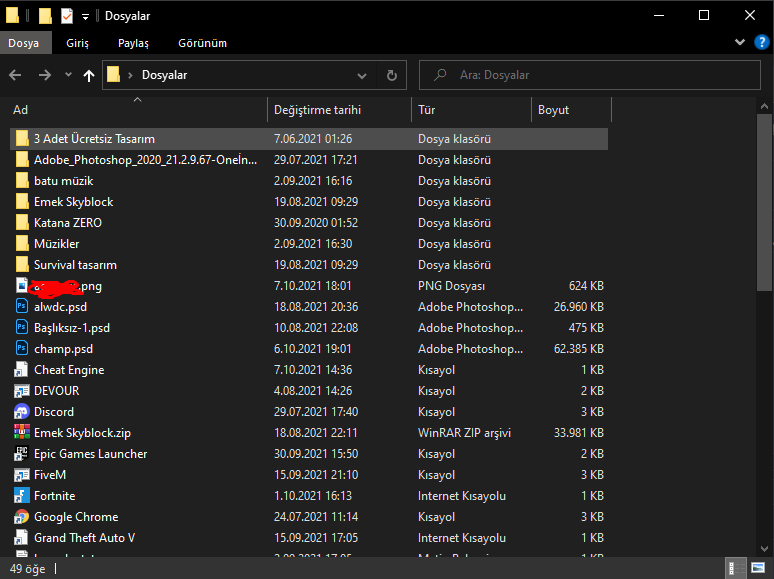Click the Epic Games Launcher icon
The height and width of the screenshot is (579, 774).
(22, 453)
